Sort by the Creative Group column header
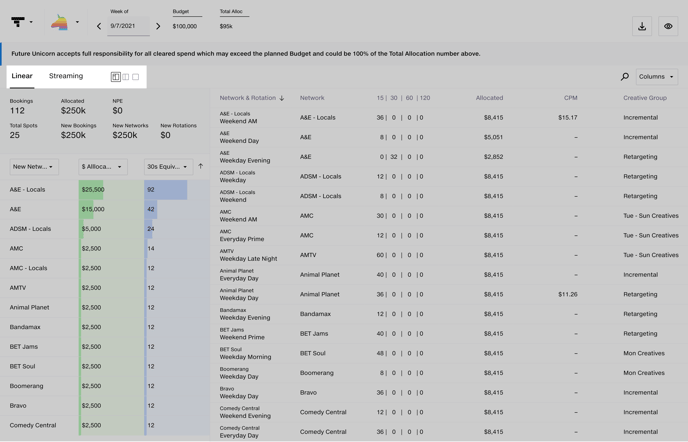Viewport: 688px width, 442px height. (x=645, y=98)
